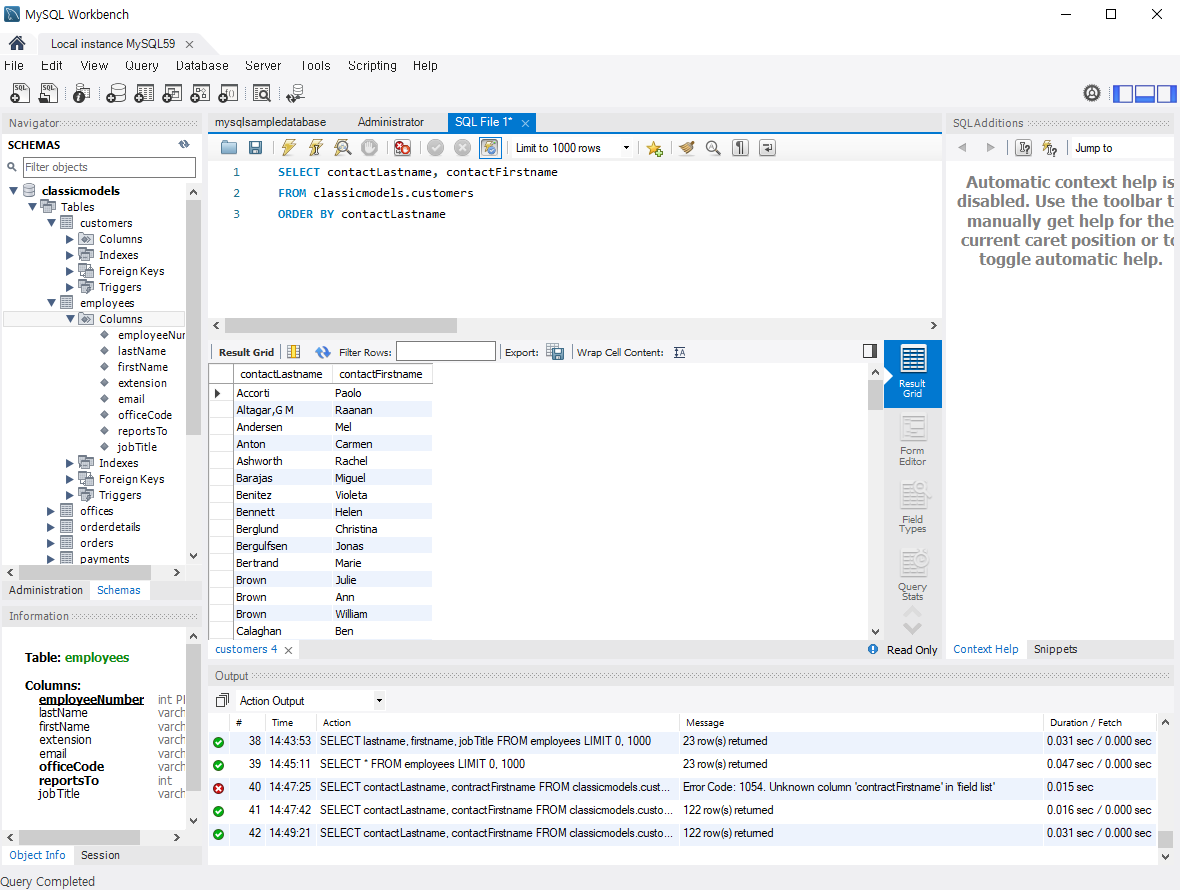Create a new stored procedure icon
The image size is (1180, 890).
[x=199, y=93]
